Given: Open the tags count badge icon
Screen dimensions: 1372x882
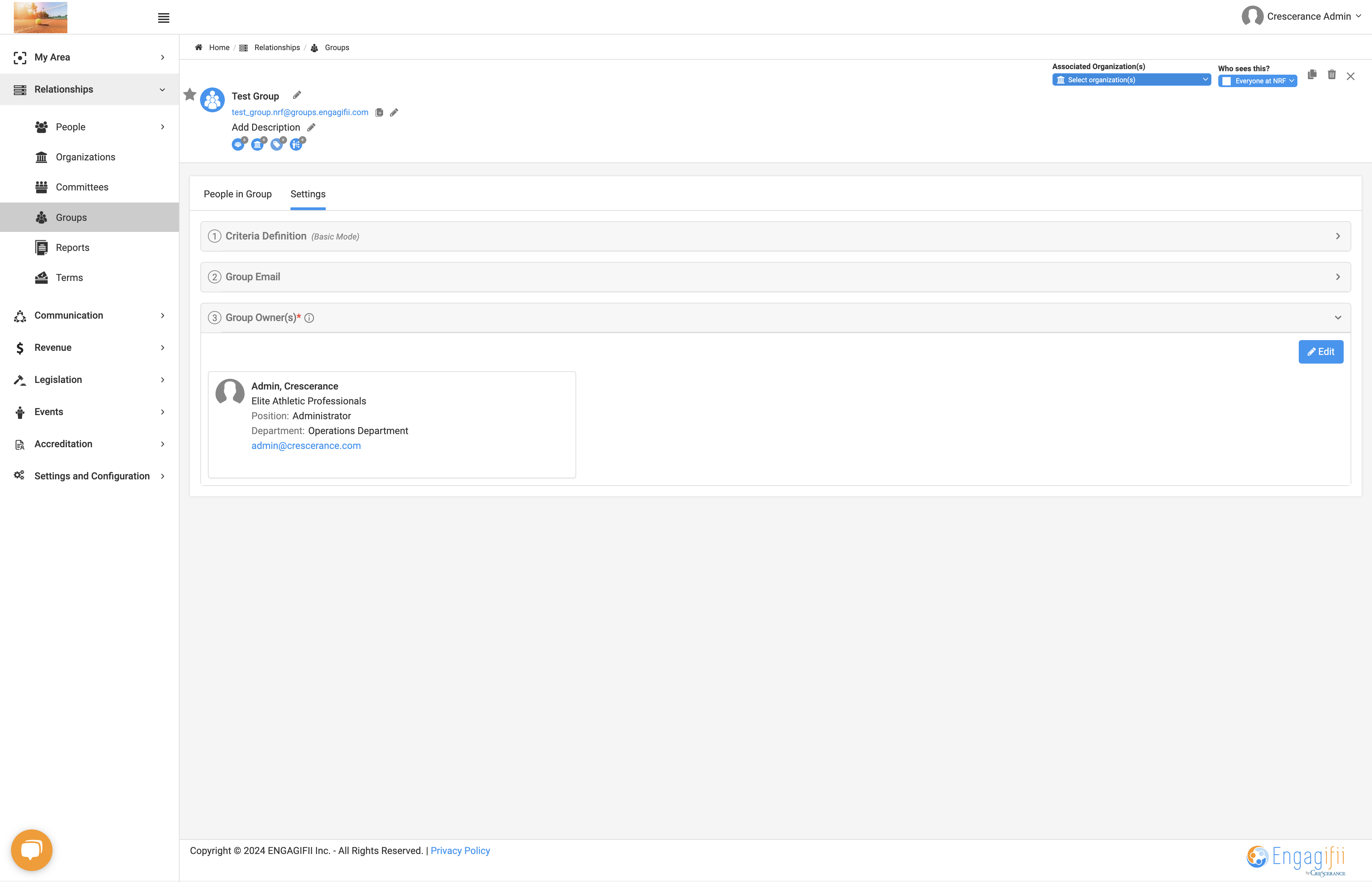Looking at the screenshot, I should tap(278, 144).
